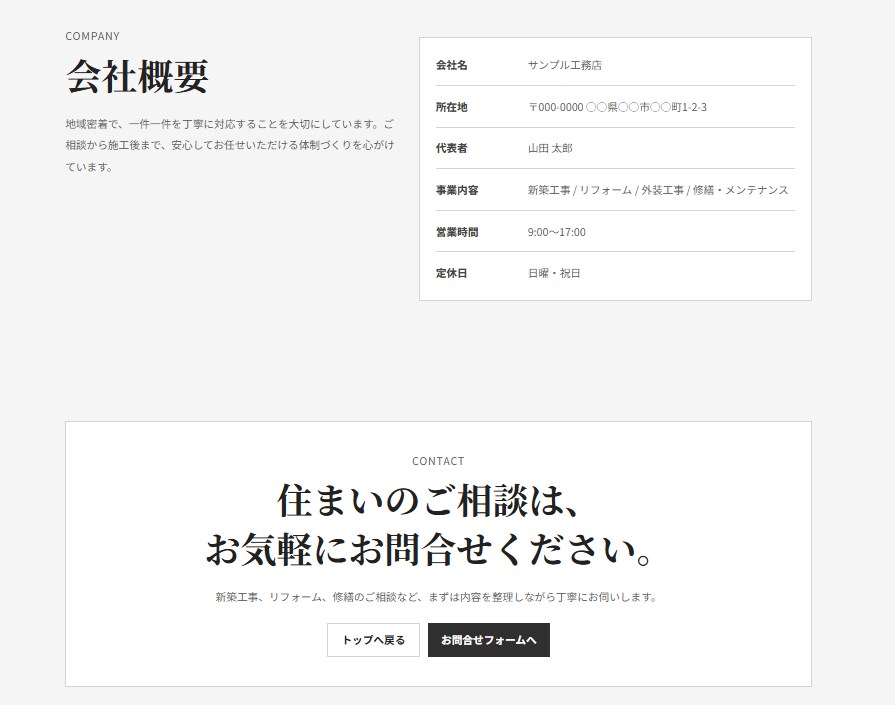Viewport: 895px width, 705px height.
Task: Select the COMPANY section label
Action: (92, 37)
